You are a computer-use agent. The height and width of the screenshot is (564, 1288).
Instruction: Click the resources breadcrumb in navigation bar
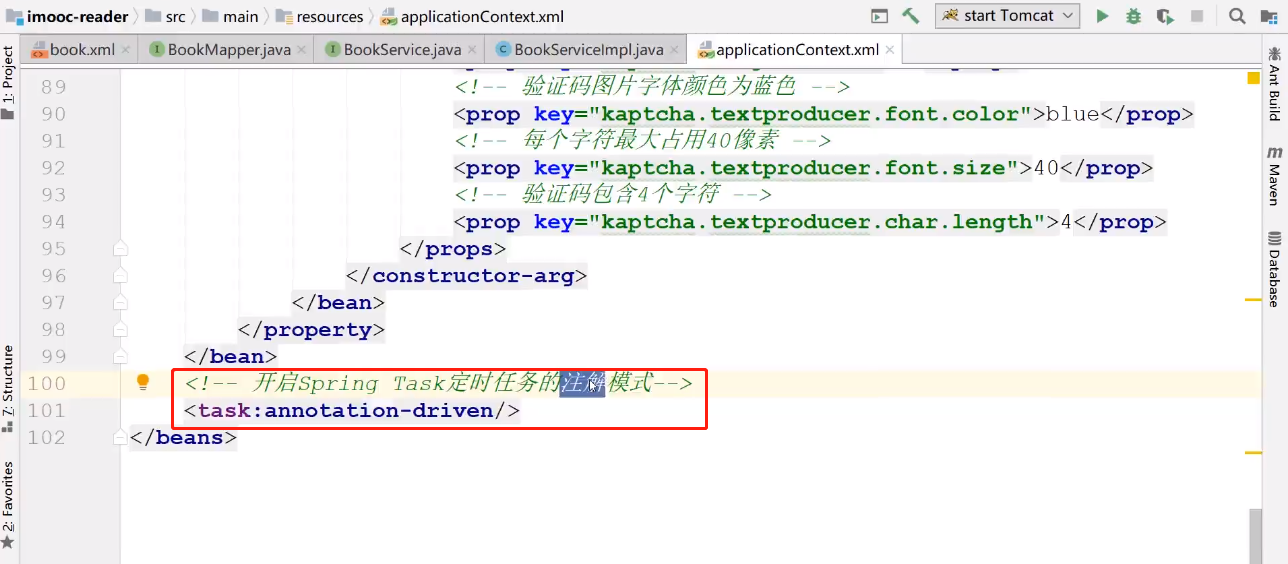click(x=329, y=16)
